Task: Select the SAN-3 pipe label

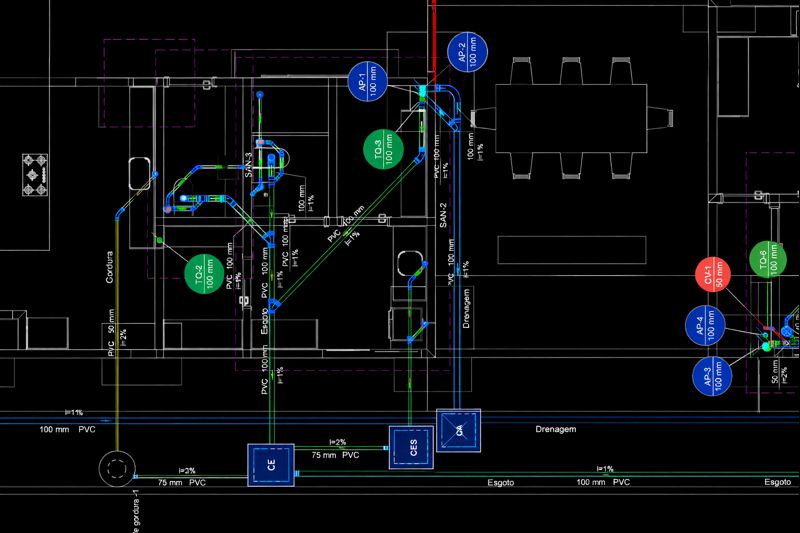Action: (249, 166)
